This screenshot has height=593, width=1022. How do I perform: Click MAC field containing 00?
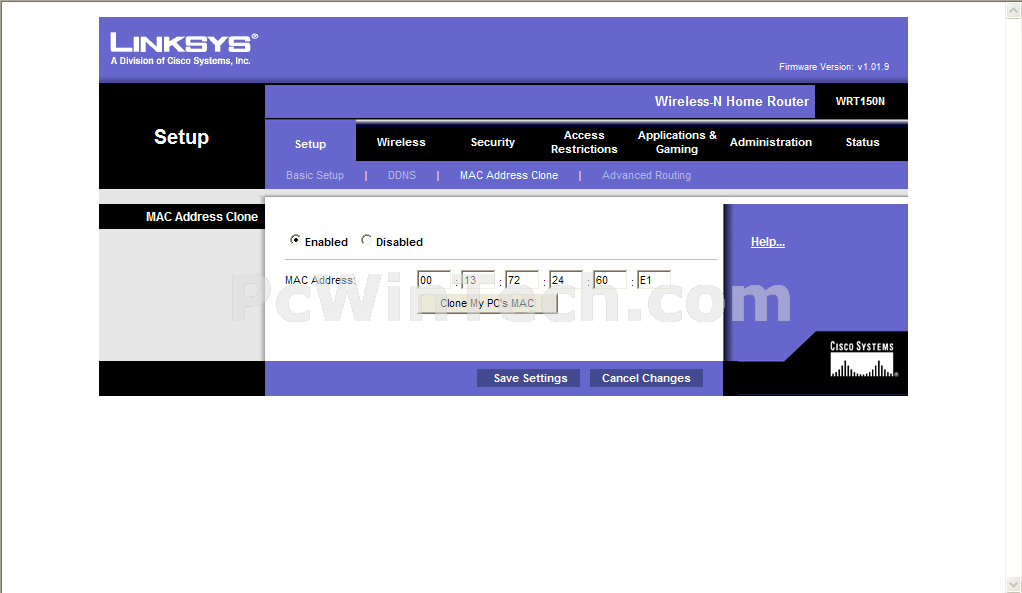tap(434, 280)
